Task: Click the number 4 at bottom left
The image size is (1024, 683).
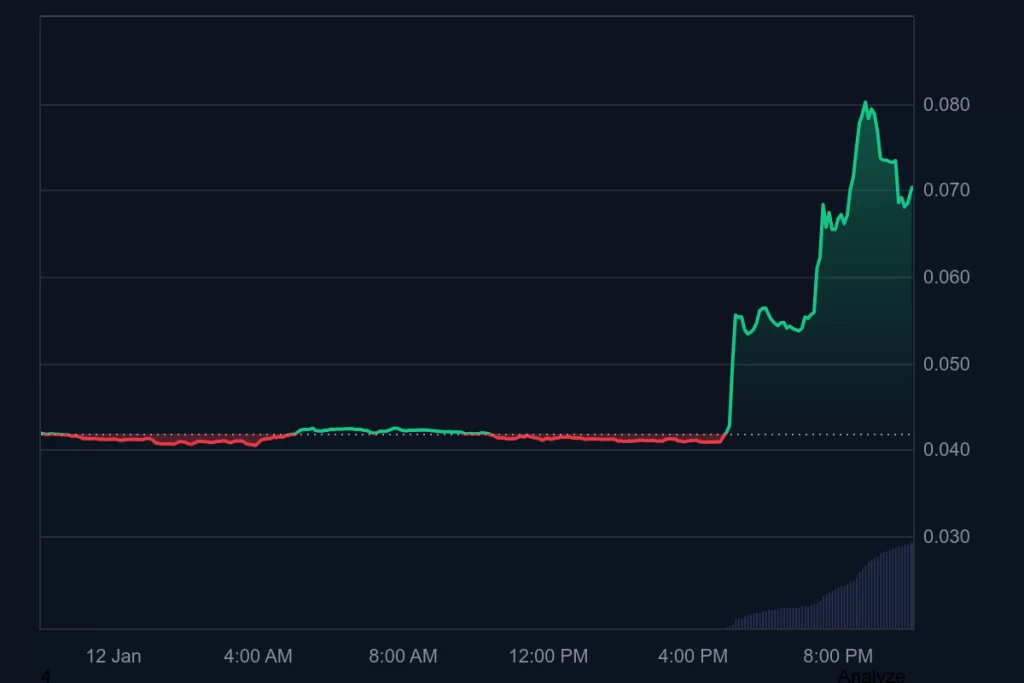Action: (45, 676)
